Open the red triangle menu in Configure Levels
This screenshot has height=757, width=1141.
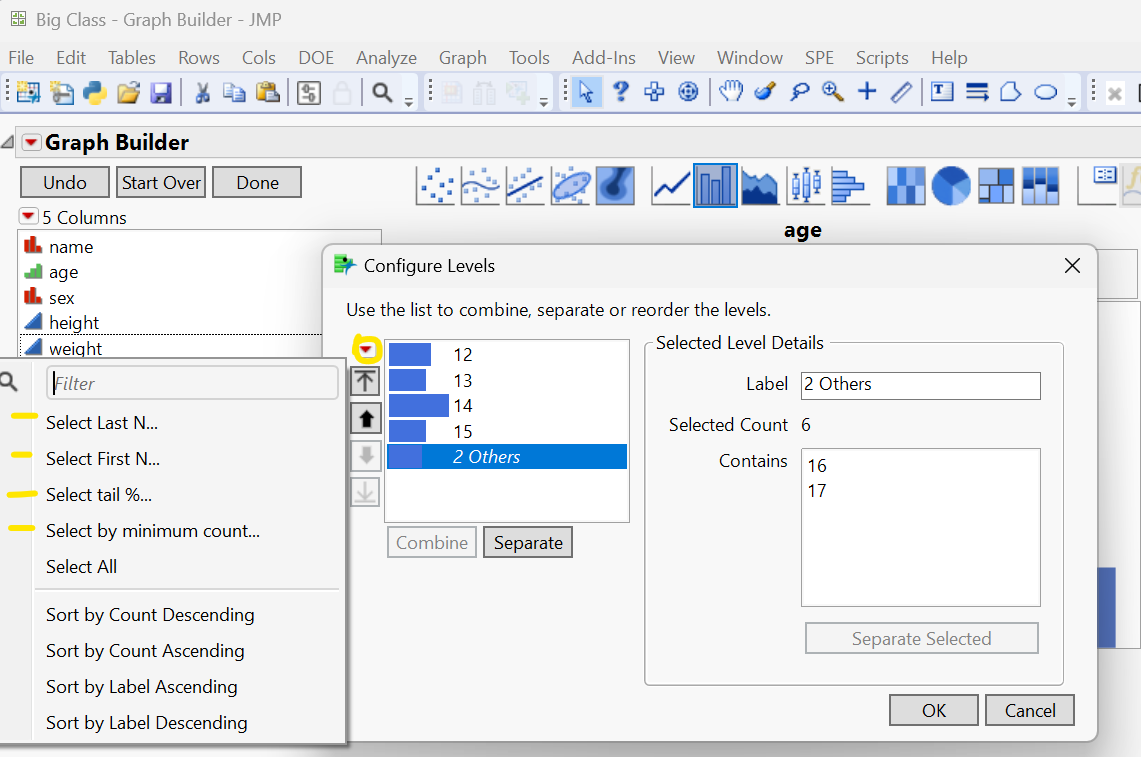[366, 349]
